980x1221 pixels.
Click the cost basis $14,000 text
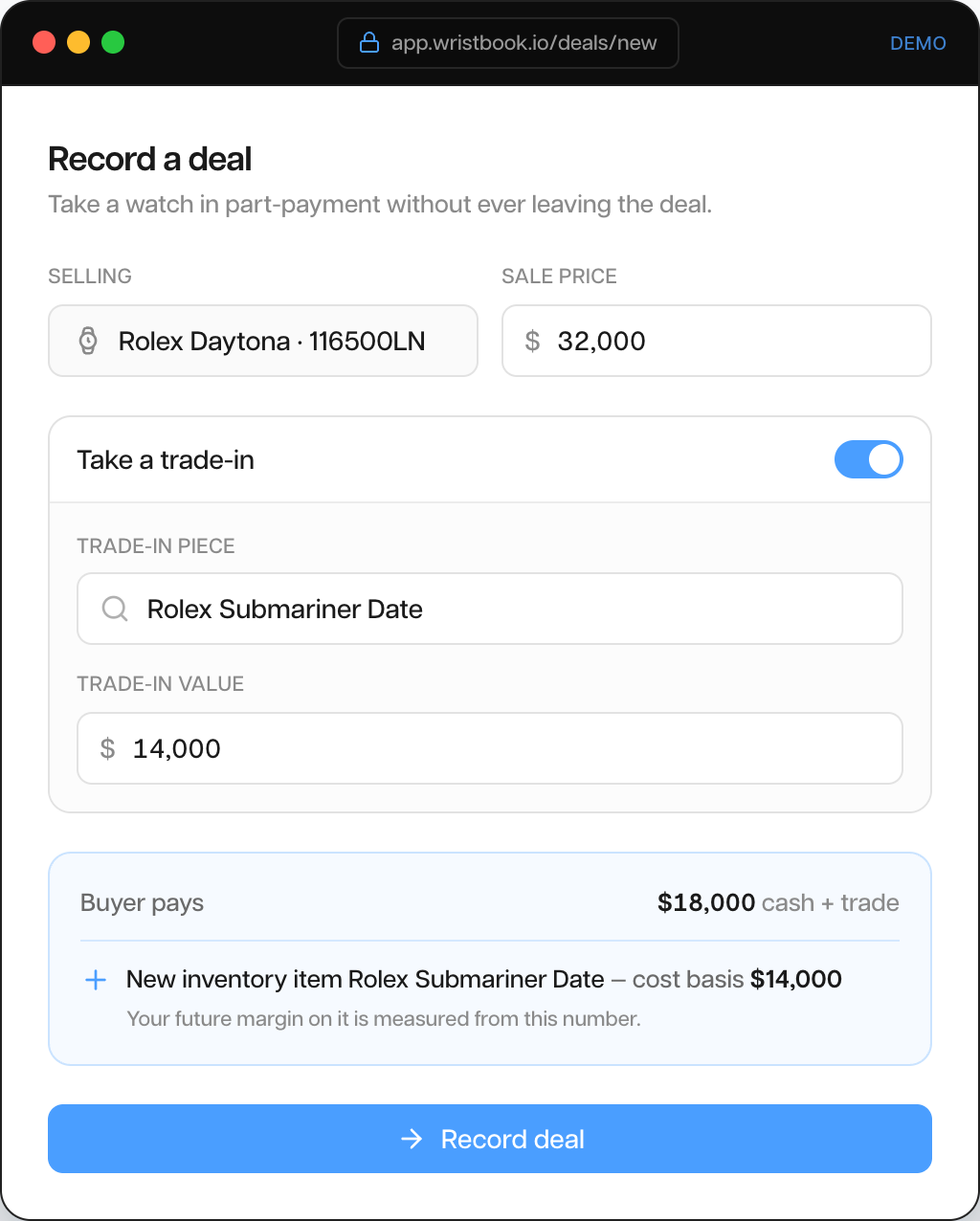click(x=737, y=979)
